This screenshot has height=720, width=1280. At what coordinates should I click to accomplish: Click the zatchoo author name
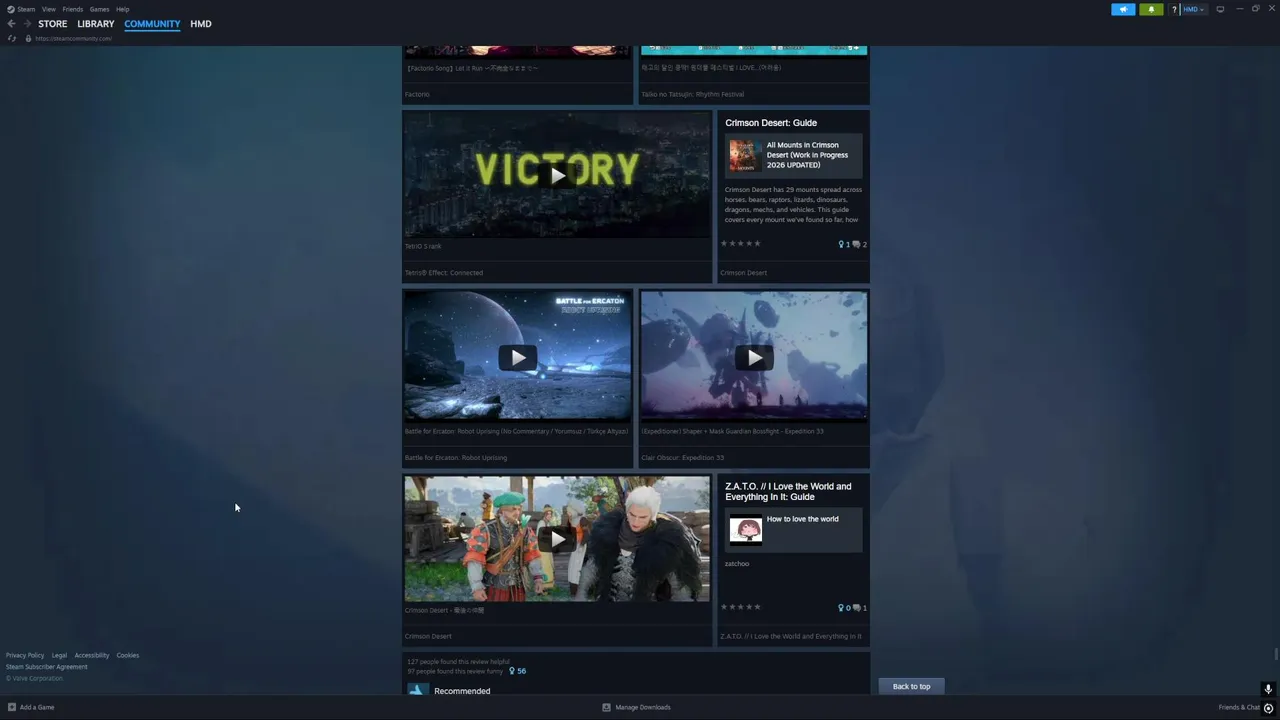coord(737,564)
